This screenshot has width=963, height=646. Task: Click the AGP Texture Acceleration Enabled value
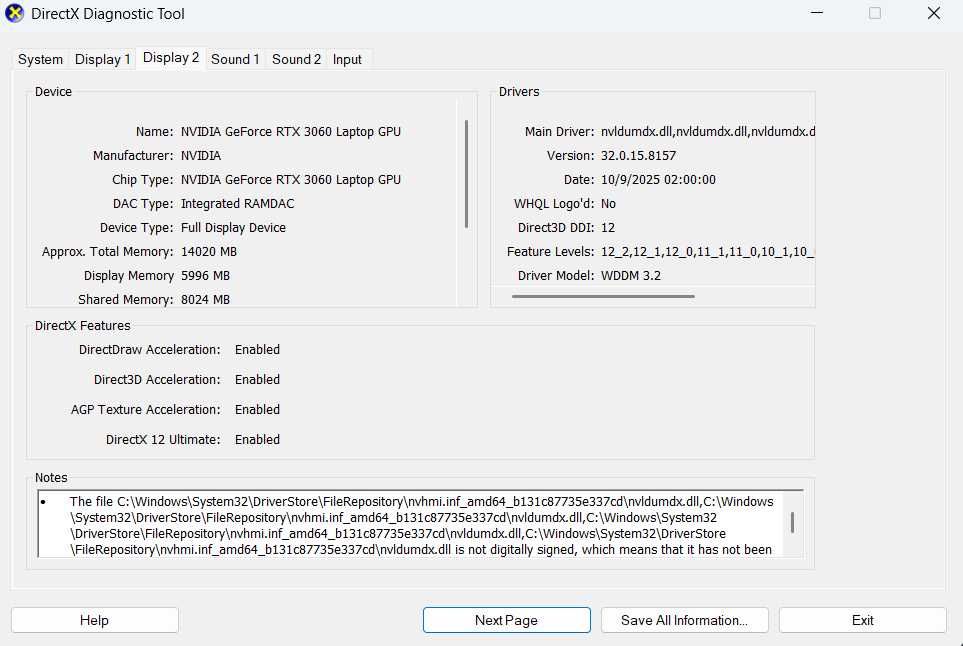257,410
